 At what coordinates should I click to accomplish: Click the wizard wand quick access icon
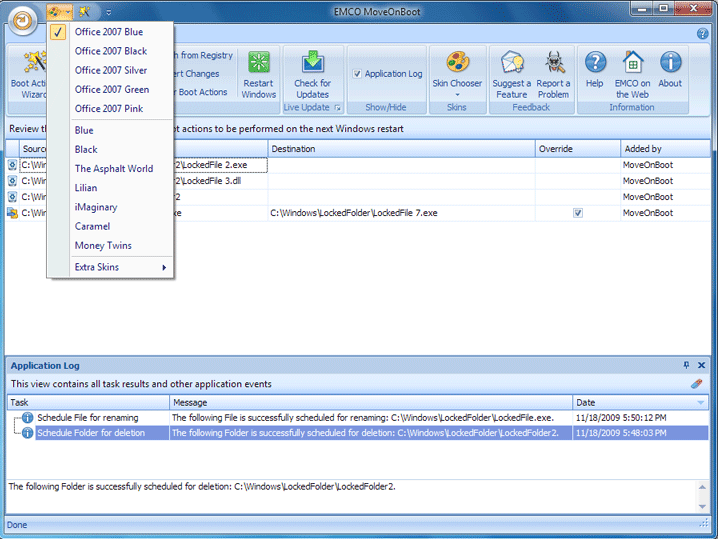coord(85,12)
